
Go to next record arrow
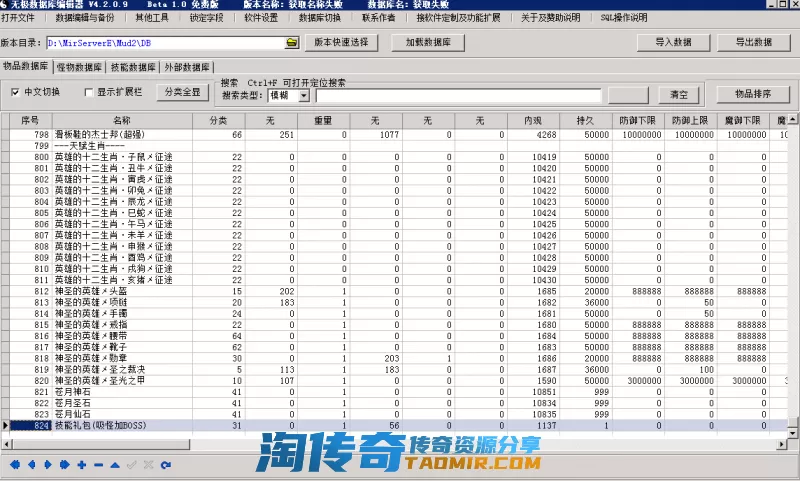click(x=47, y=465)
